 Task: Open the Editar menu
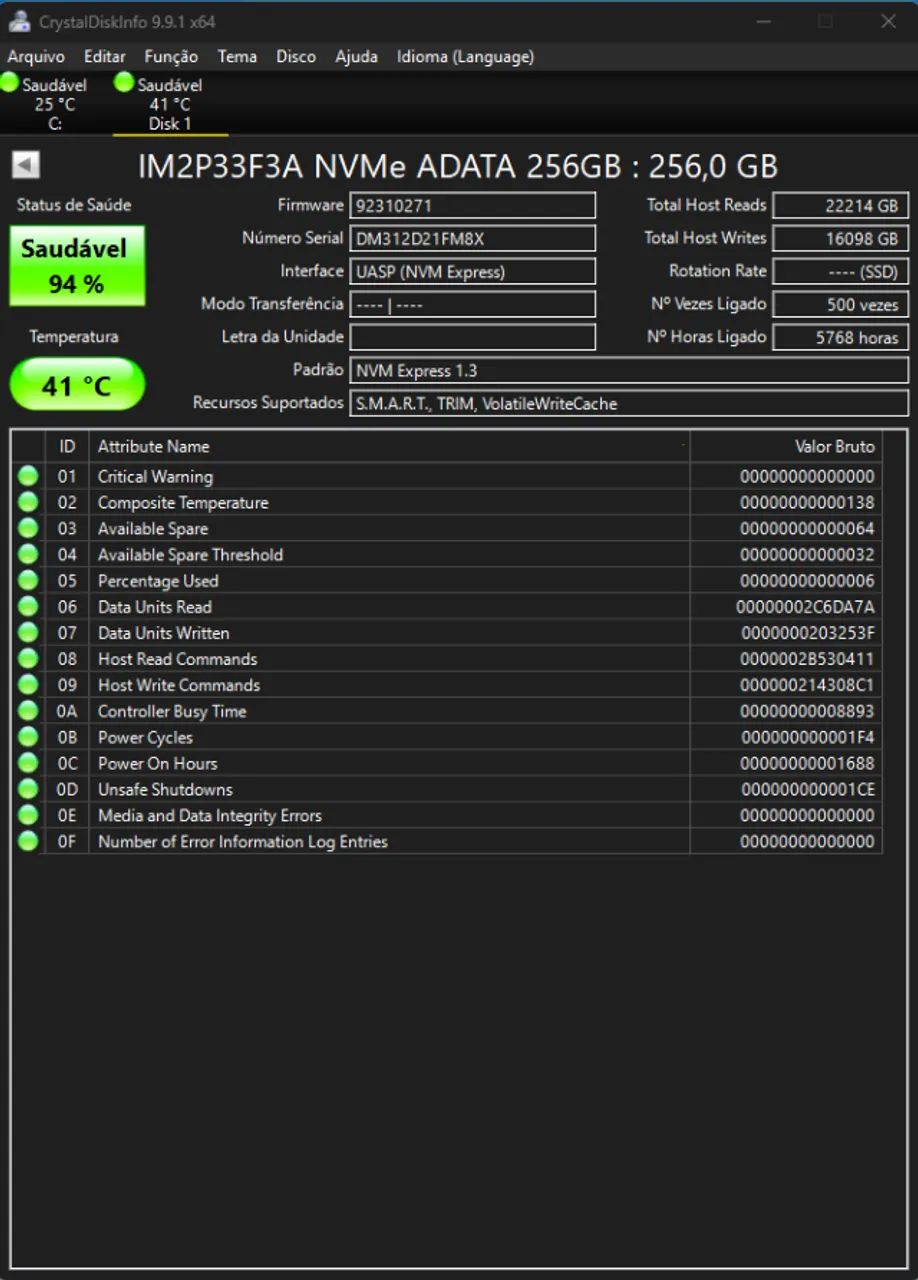point(105,56)
